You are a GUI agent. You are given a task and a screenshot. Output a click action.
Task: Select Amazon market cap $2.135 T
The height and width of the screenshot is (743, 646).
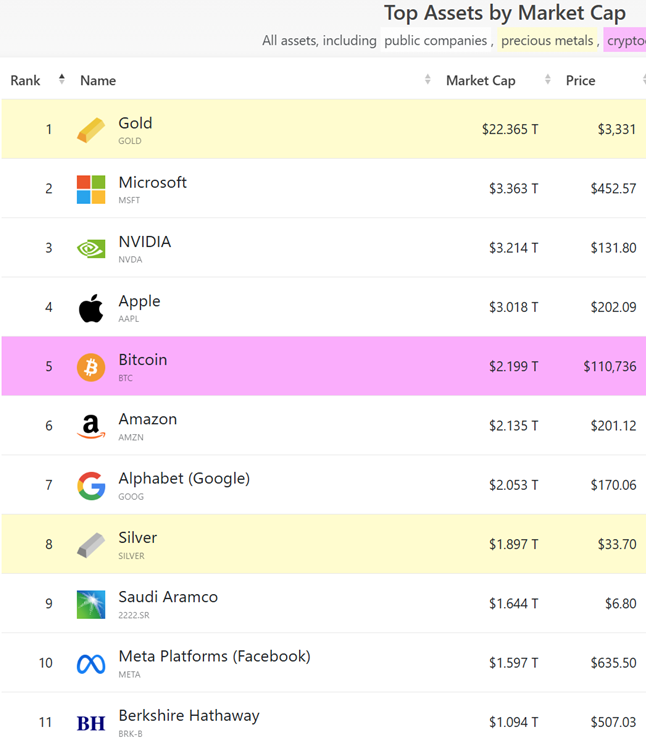pos(514,426)
